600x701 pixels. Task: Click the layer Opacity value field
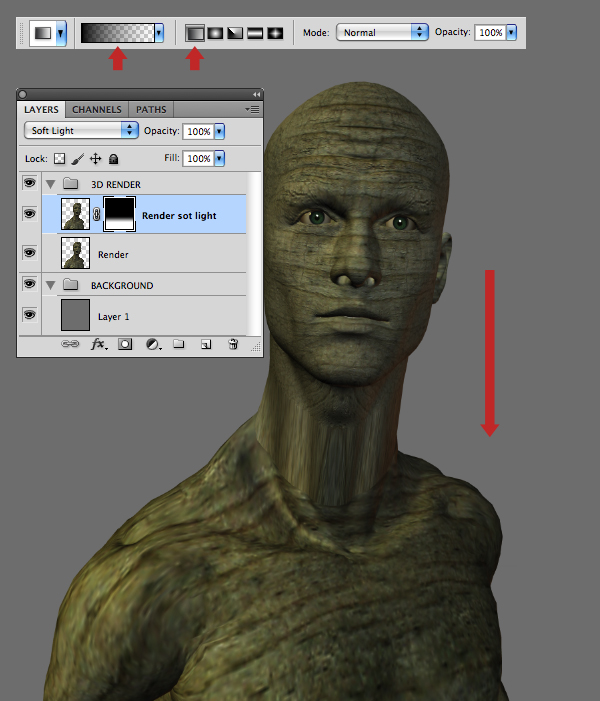click(x=199, y=131)
